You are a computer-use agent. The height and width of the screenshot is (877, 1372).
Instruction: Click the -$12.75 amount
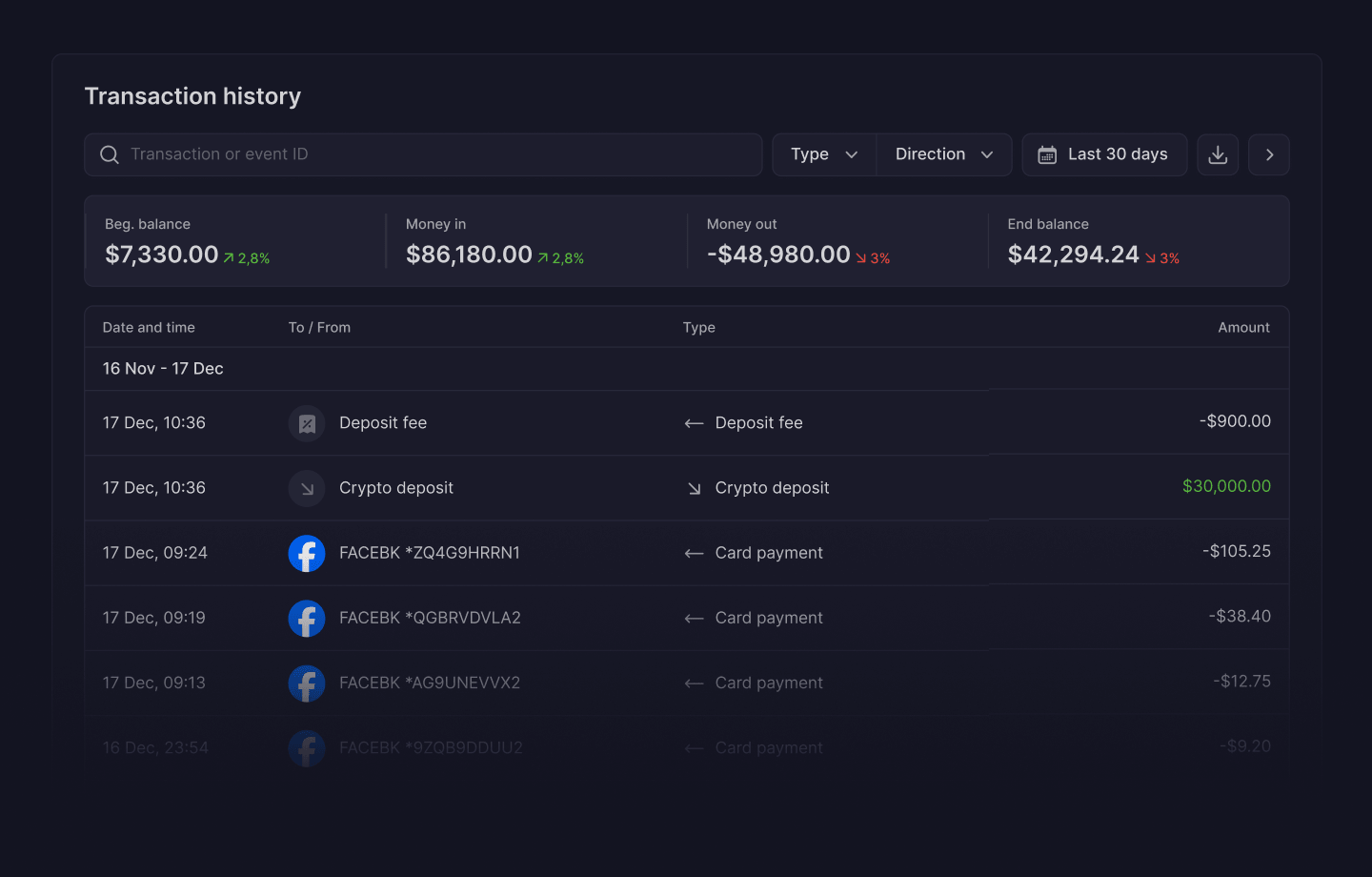point(1242,681)
